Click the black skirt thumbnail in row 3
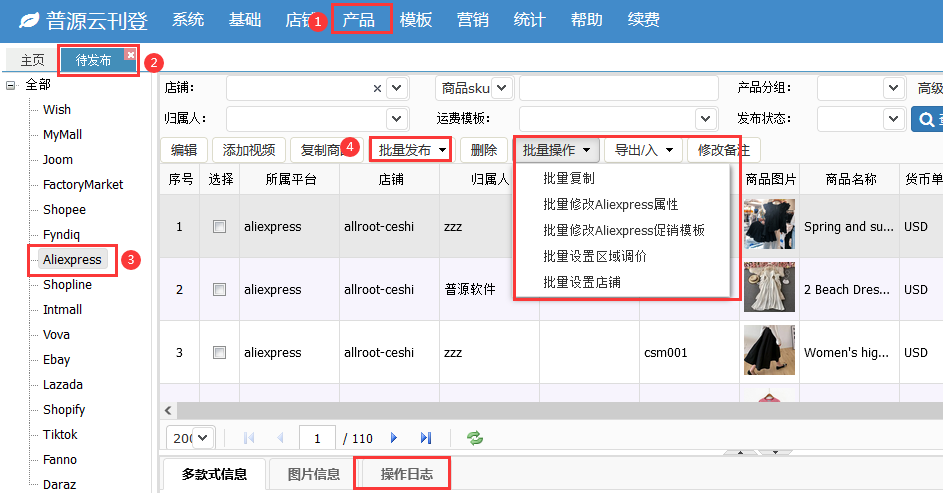943x493 pixels. 769,350
